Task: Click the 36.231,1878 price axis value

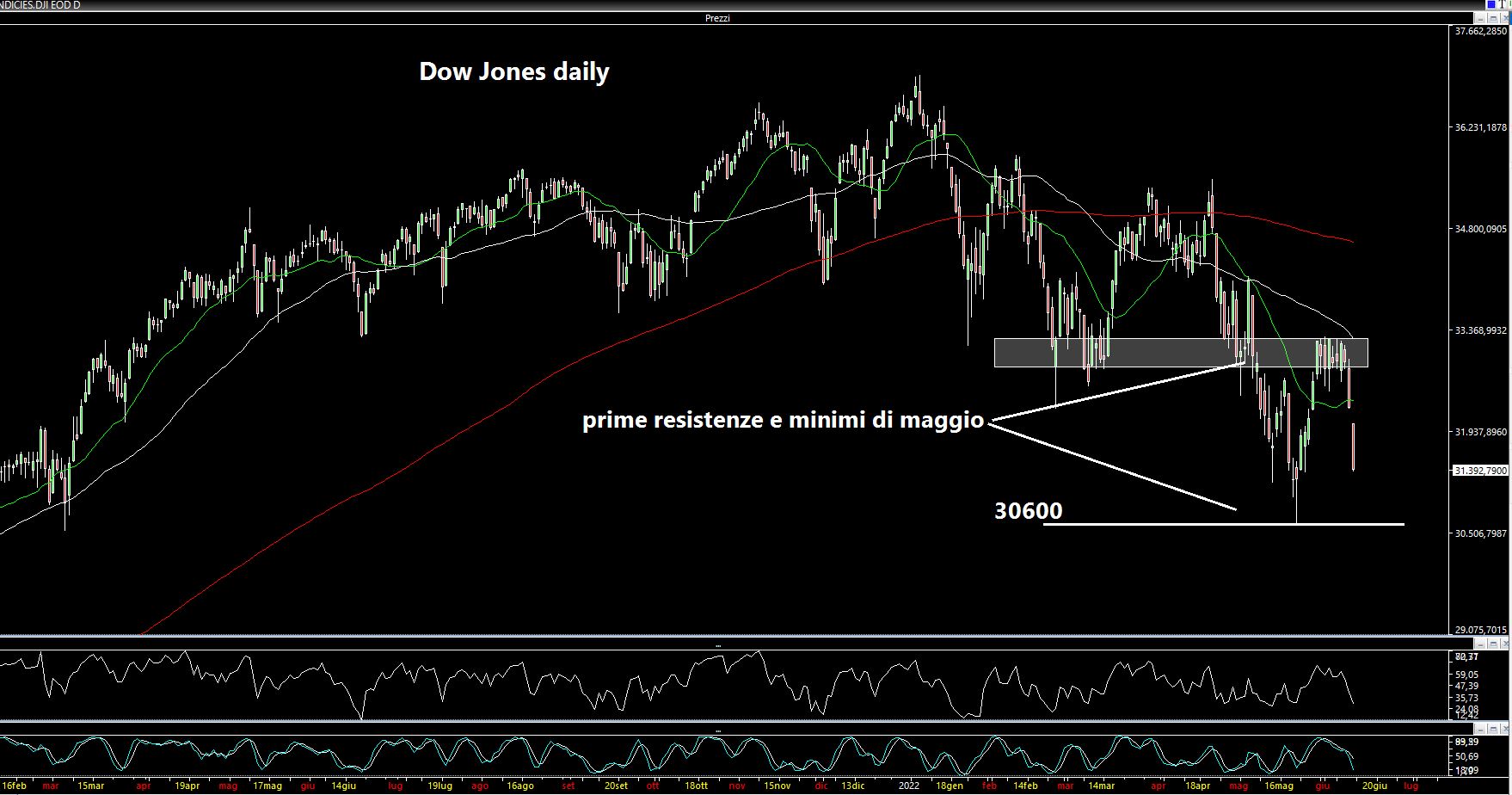Action: point(1480,127)
